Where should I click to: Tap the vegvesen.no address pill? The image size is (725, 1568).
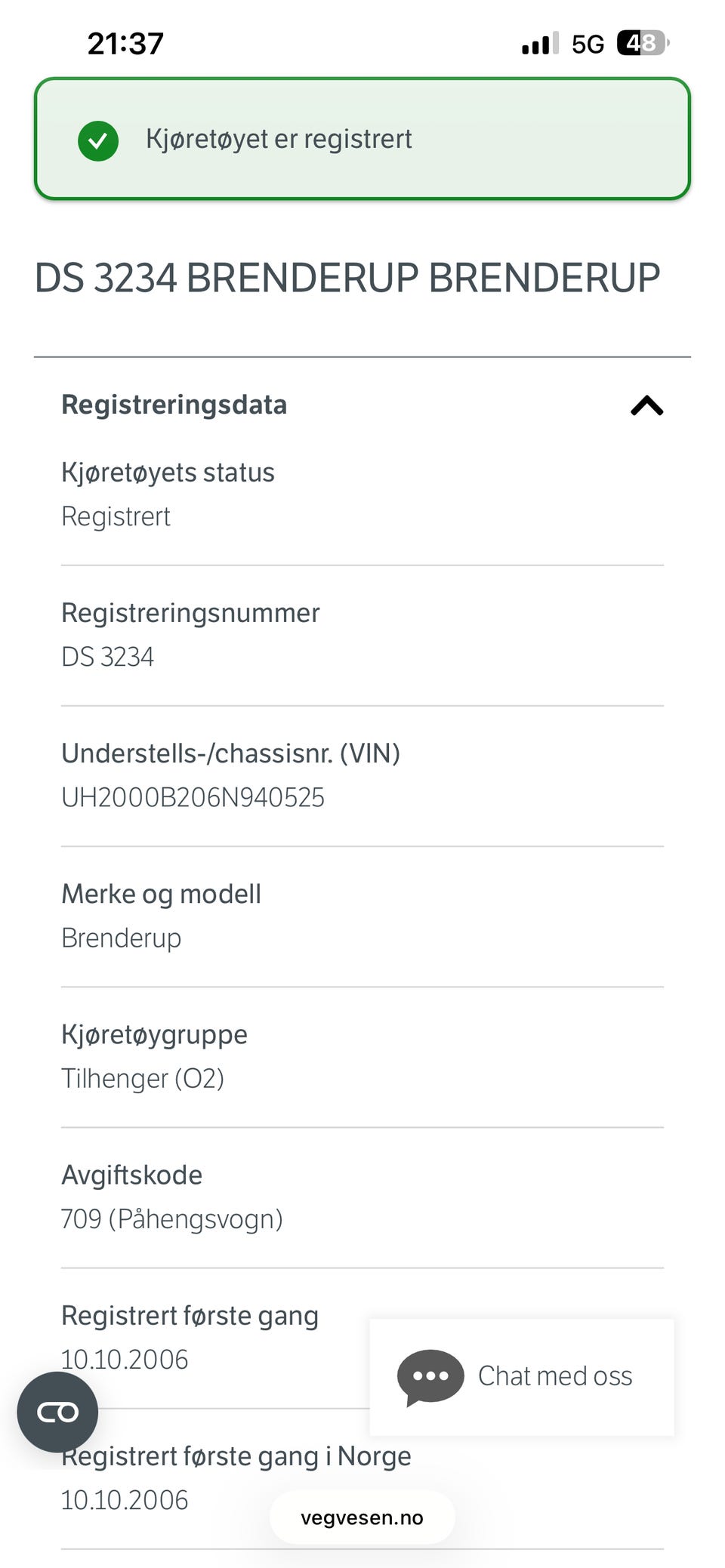click(362, 1517)
